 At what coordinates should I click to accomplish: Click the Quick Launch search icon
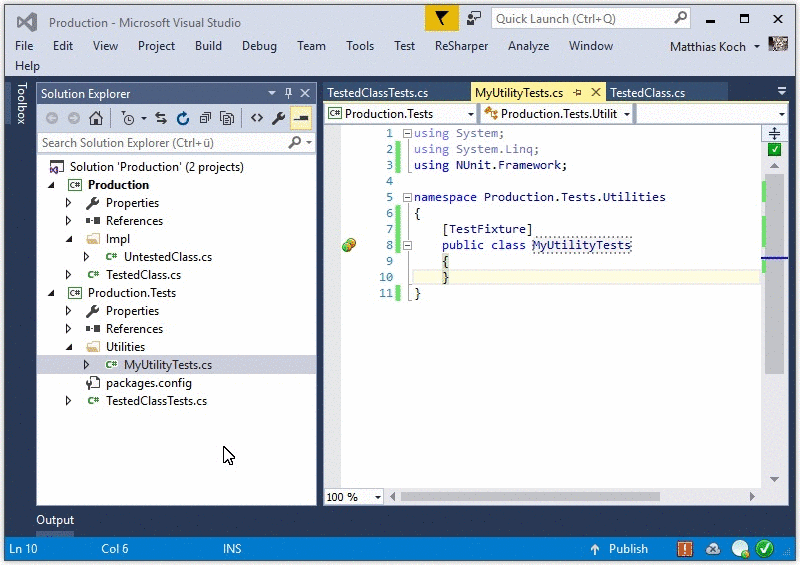click(680, 18)
